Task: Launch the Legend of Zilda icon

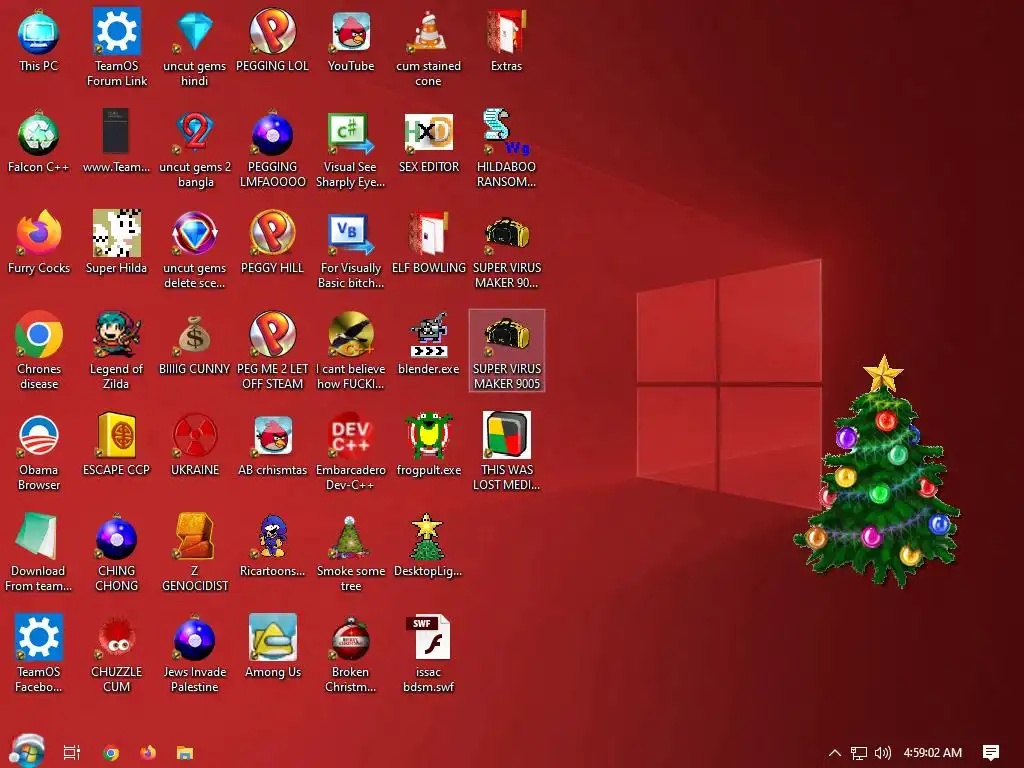Action: point(116,350)
